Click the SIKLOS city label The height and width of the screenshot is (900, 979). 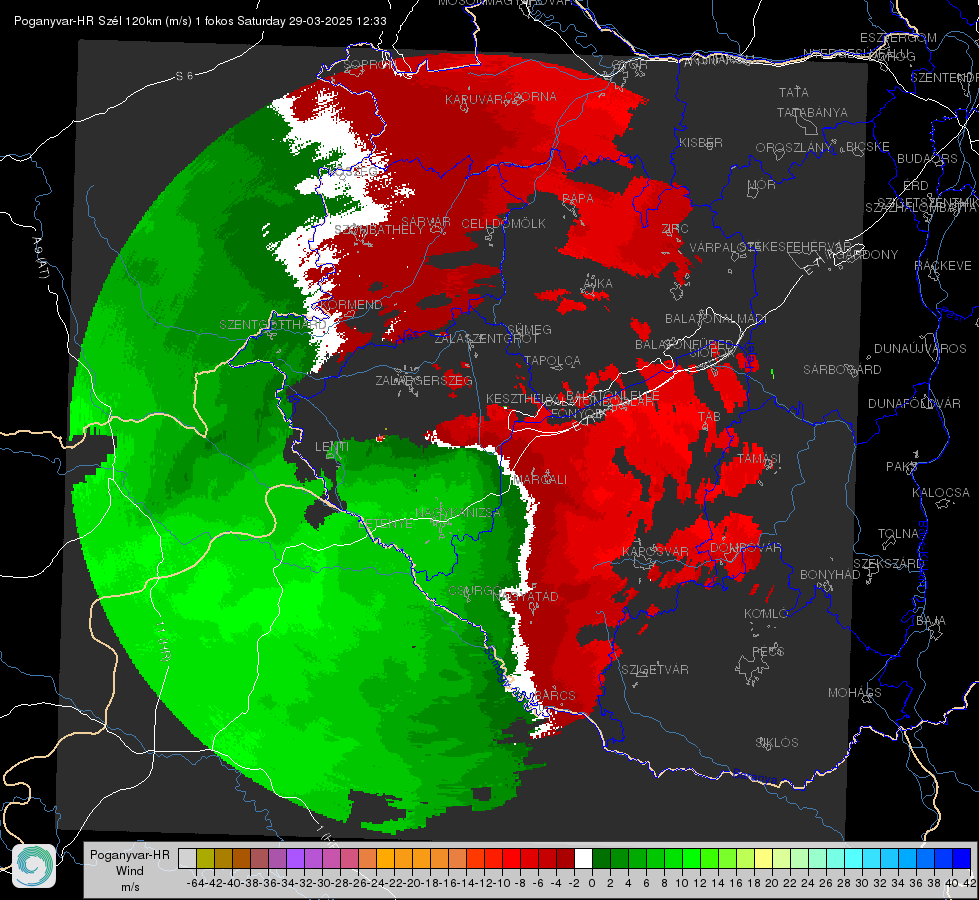pos(777,743)
